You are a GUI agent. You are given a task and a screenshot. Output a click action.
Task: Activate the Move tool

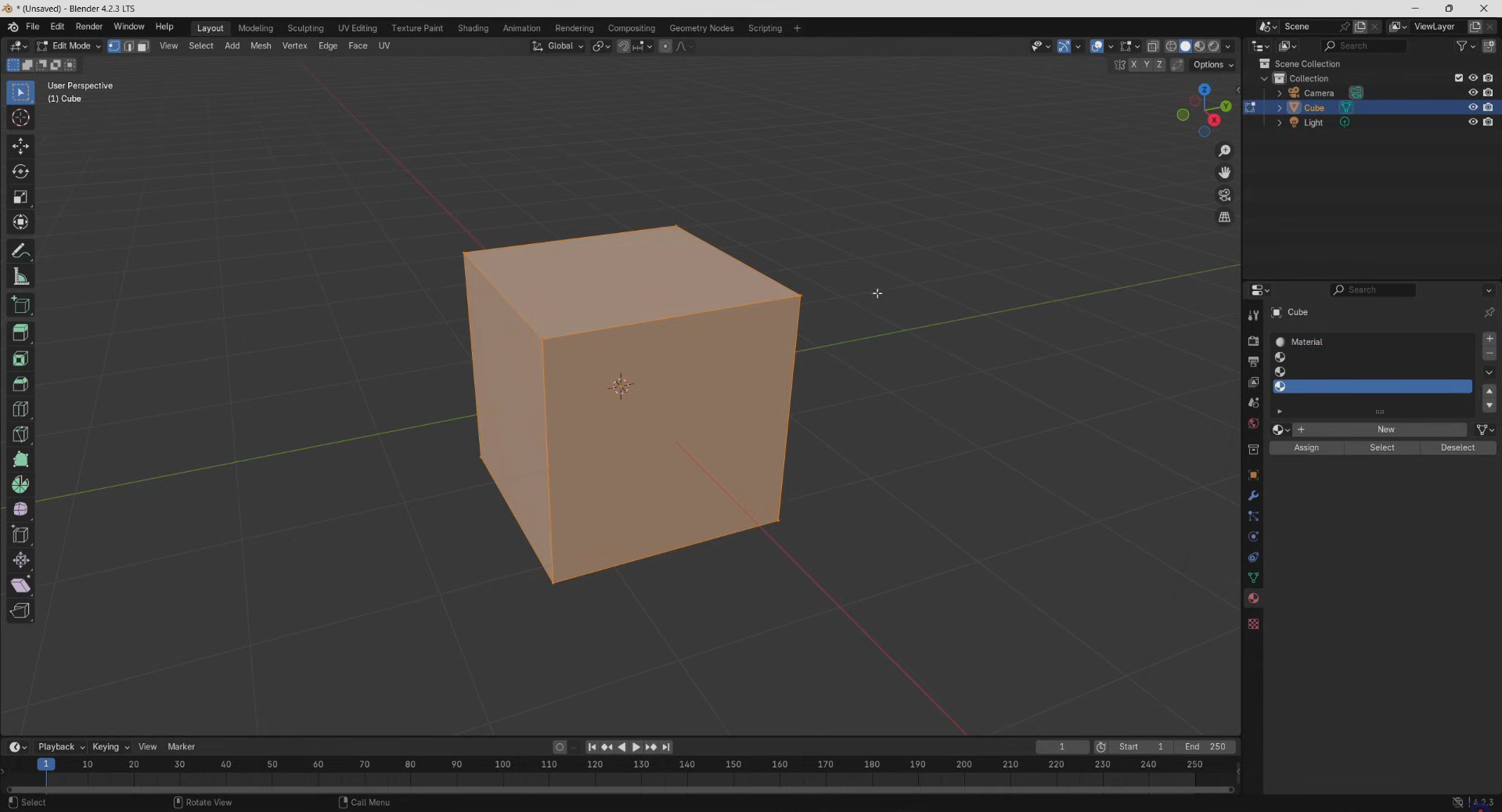[20, 146]
